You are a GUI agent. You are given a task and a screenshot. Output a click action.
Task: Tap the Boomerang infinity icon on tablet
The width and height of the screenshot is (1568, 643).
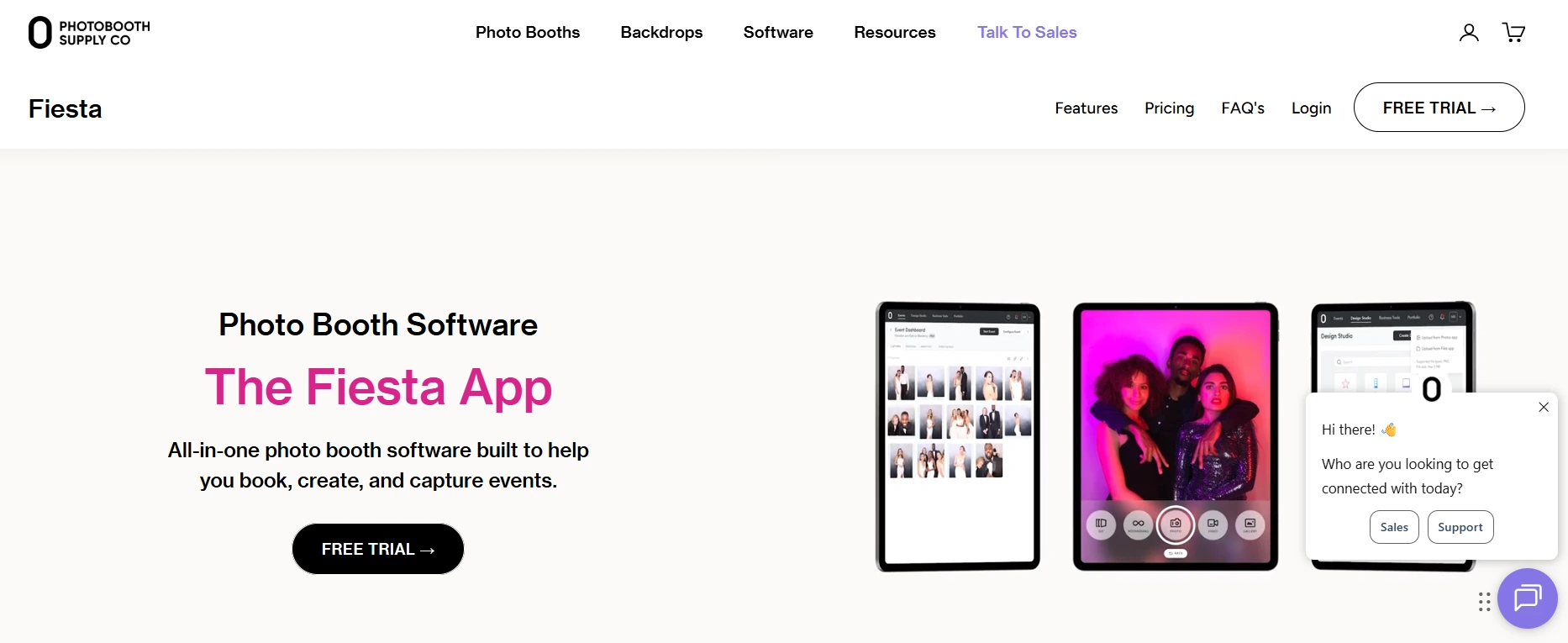click(1138, 524)
